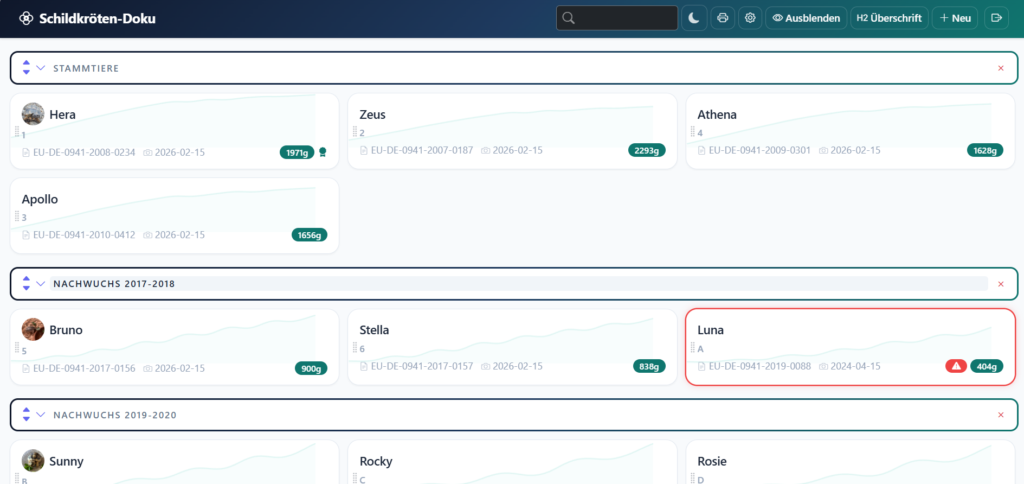Click the search field in the header
The width and height of the screenshot is (1024, 484).
617,18
